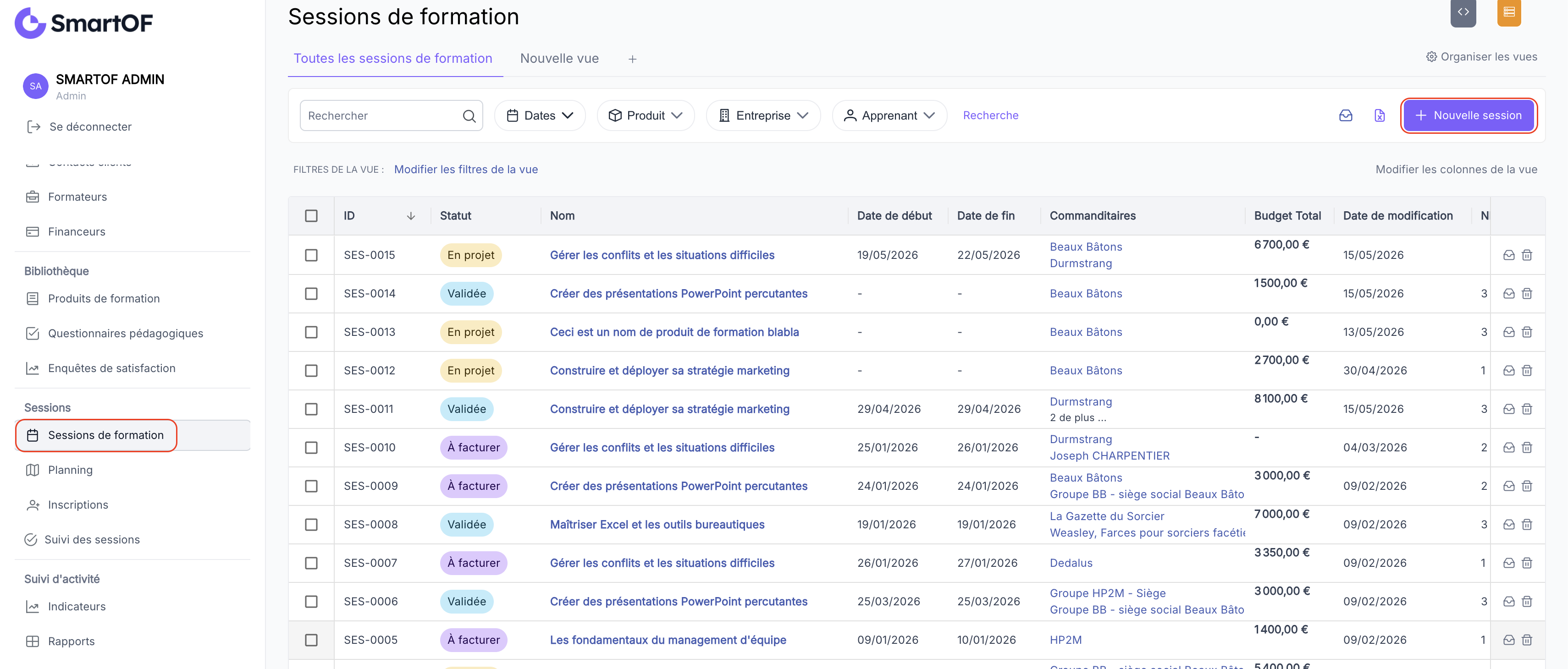Open the code embed icon at top
The image size is (1568, 669).
[1463, 11]
